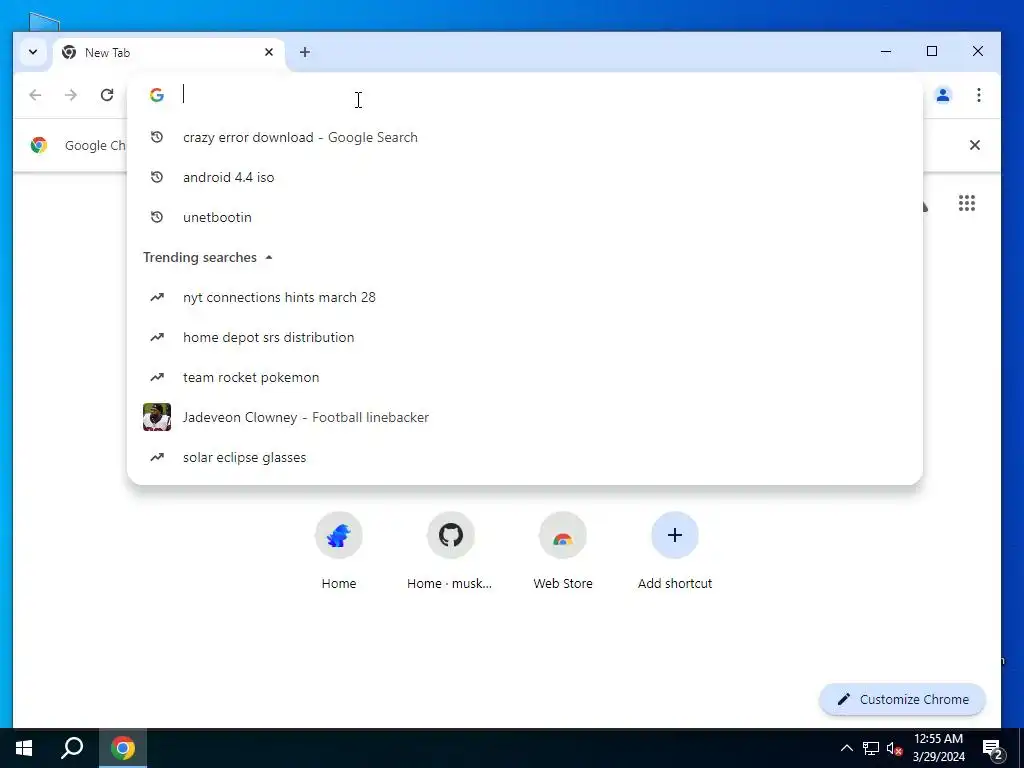Click trending icon beside team rocket pokemon

[x=157, y=377]
